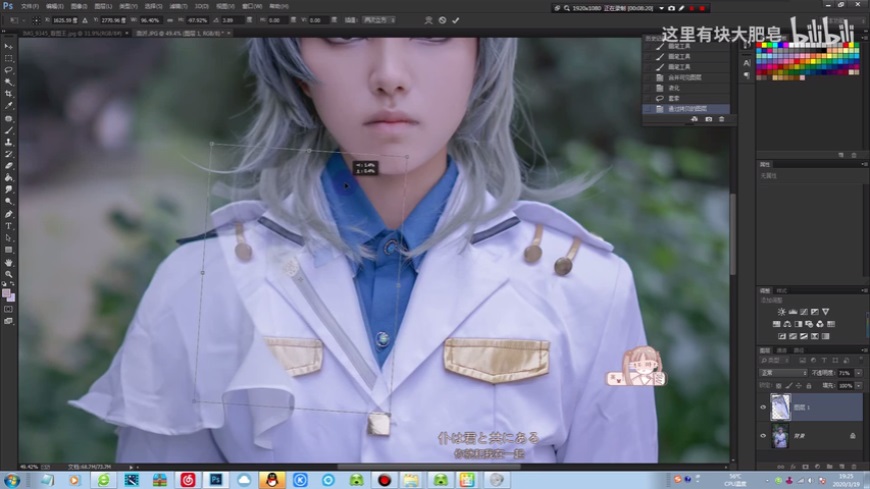Delete current state in History panel
This screenshot has height=489, width=870.
click(721, 119)
